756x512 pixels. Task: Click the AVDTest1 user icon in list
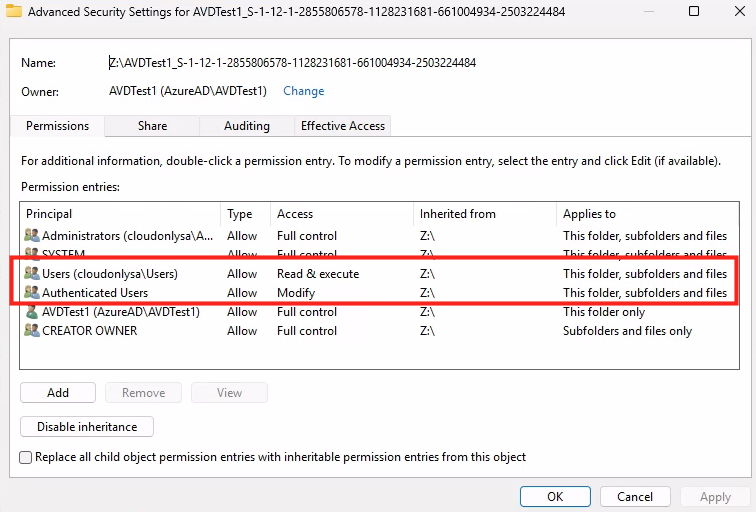(x=32, y=312)
